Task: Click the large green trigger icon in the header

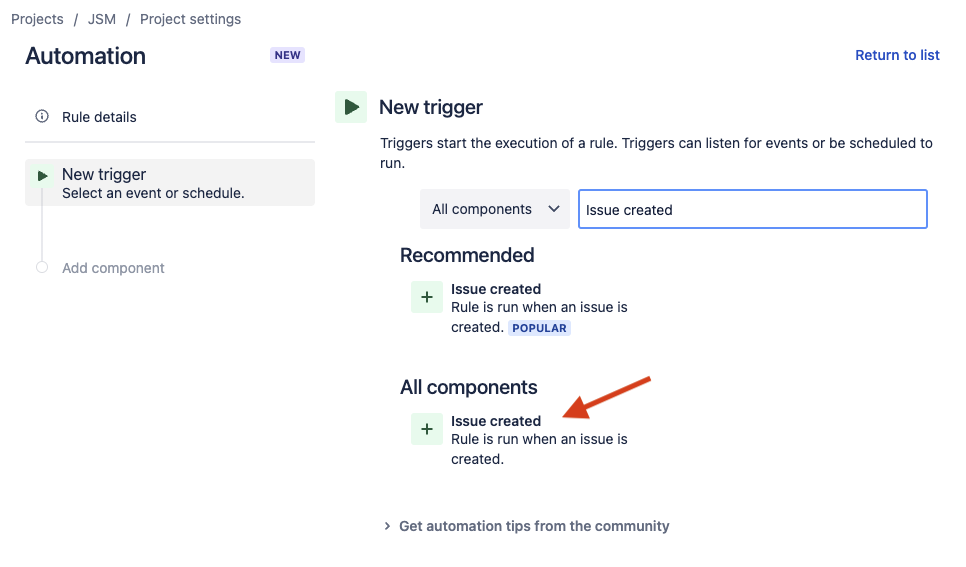Action: [350, 107]
